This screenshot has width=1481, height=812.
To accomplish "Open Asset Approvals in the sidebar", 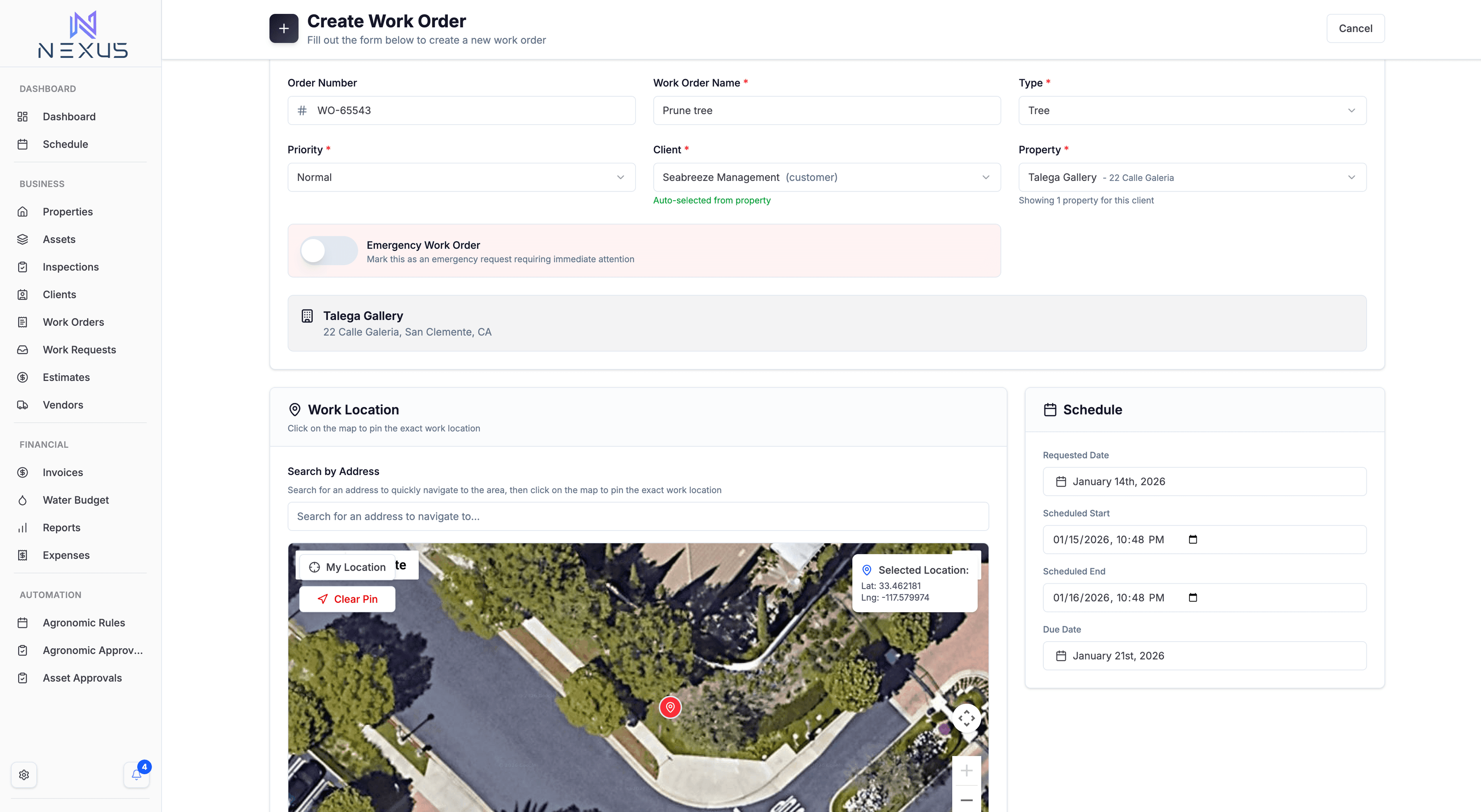I will [82, 677].
